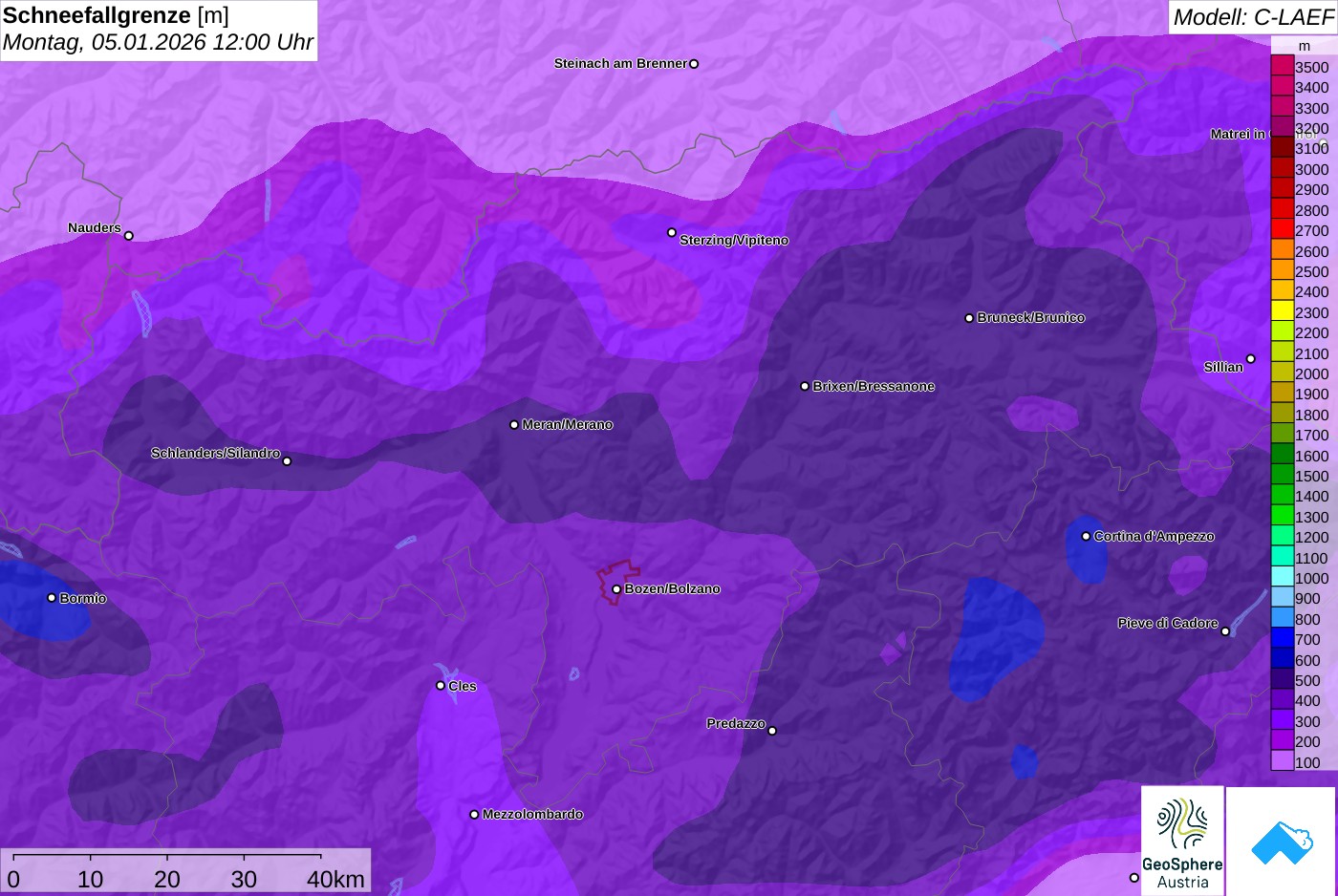Click the Meran/Merano marker dot
Image resolution: width=1338 pixels, height=896 pixels.
tap(514, 425)
